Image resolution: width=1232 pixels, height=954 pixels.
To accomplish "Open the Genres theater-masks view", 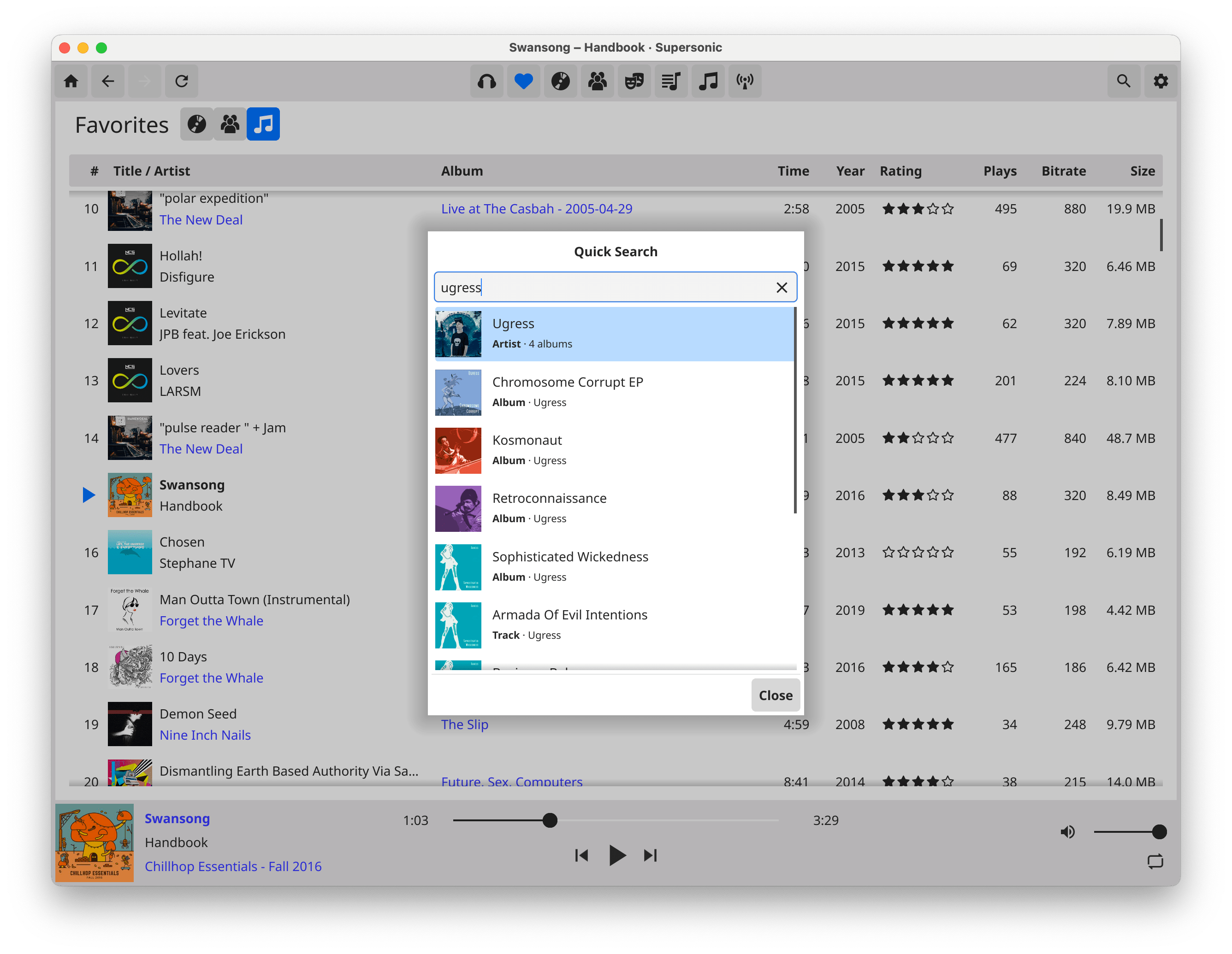I will click(x=634, y=81).
